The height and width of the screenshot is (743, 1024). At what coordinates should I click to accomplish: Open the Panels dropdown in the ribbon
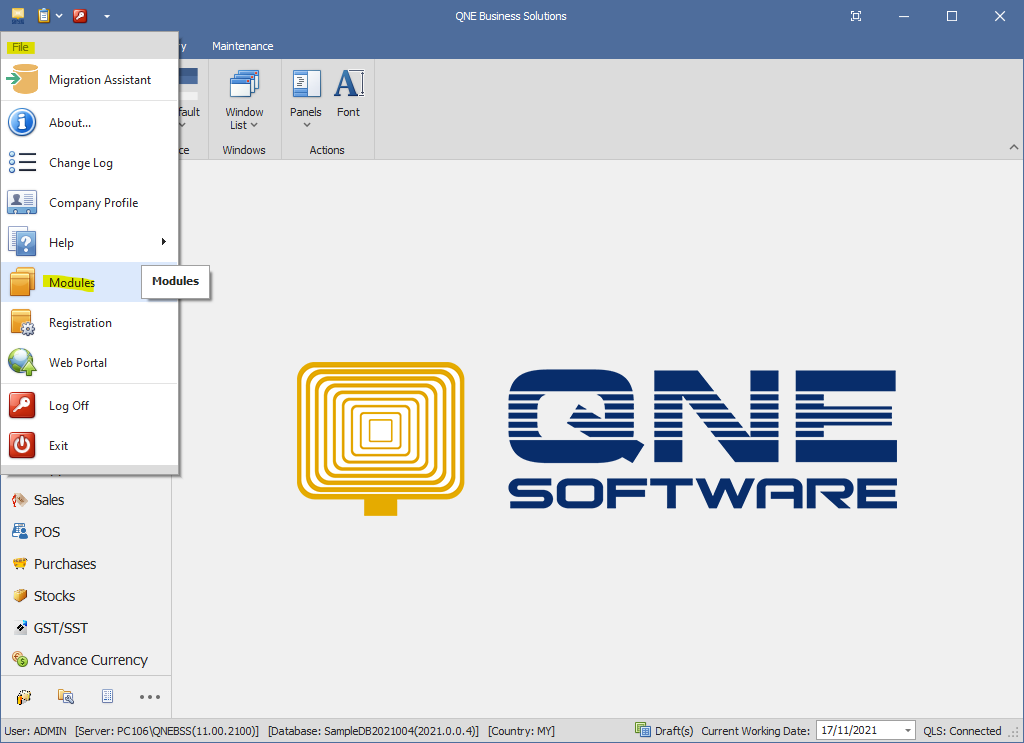pos(306,100)
